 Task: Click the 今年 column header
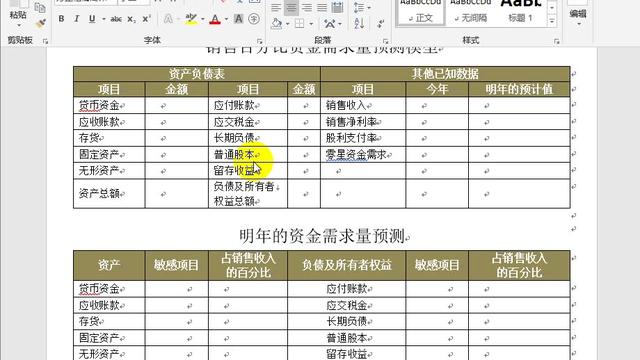click(437, 89)
